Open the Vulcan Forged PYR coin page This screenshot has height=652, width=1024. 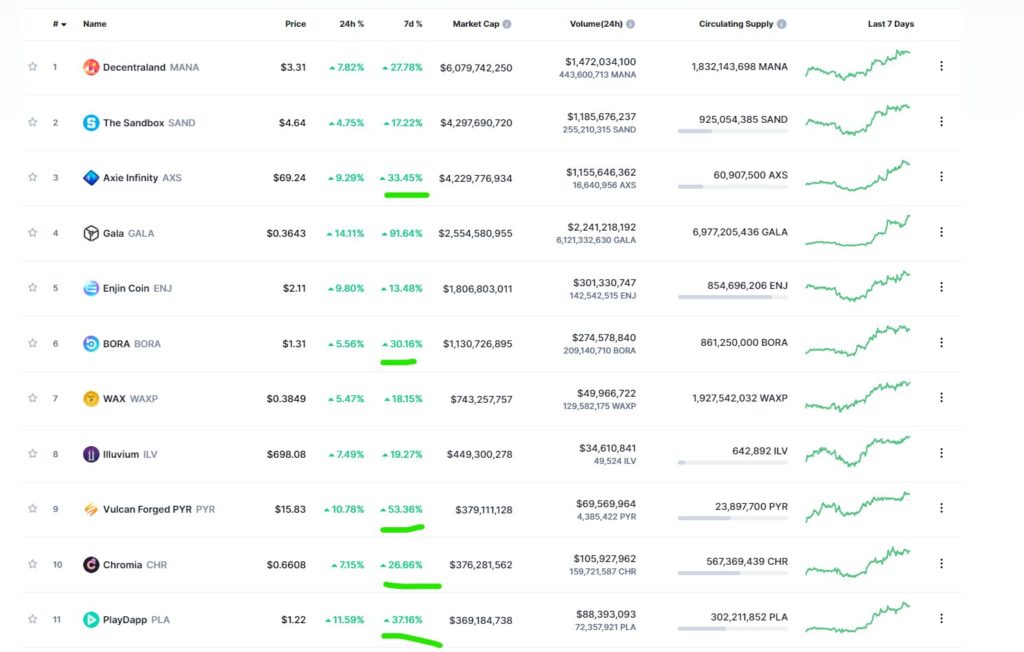[x=146, y=509]
